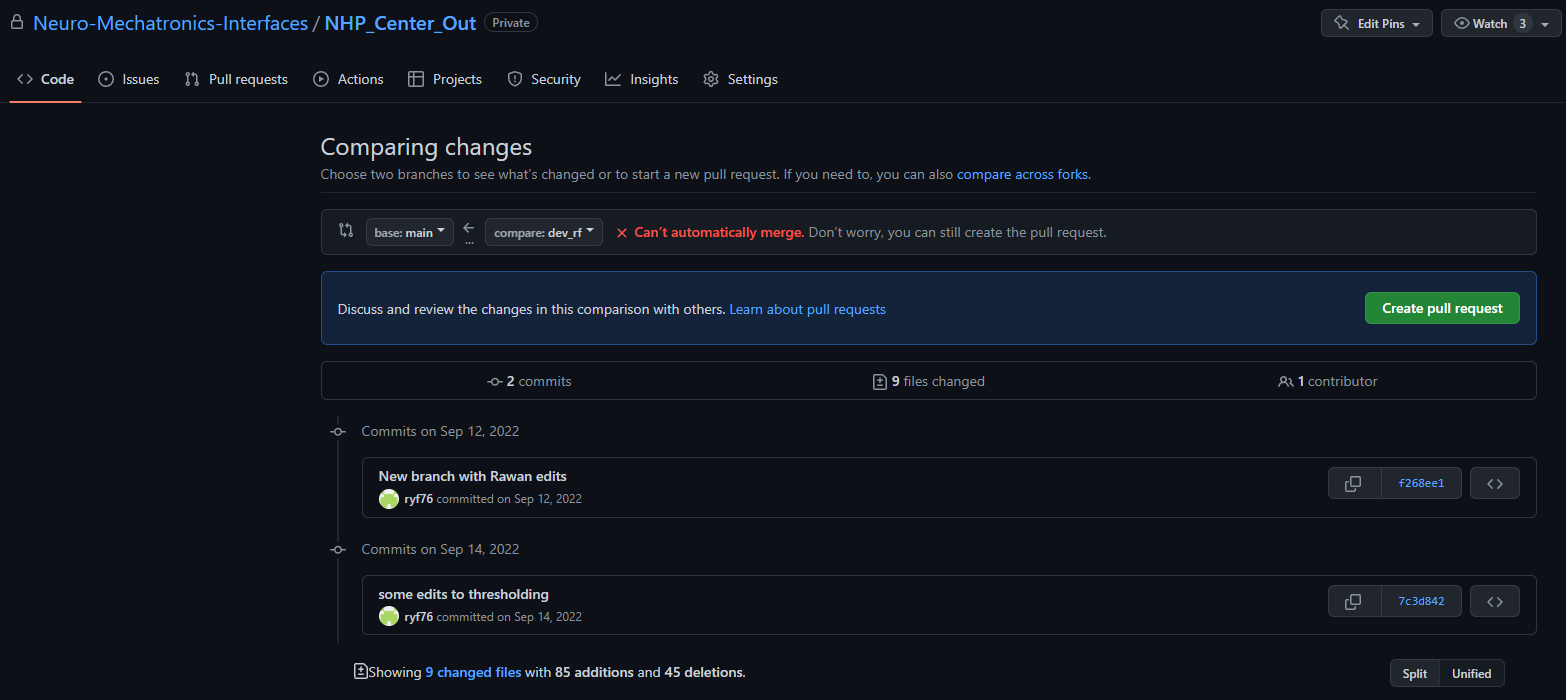Go to the Issues tab
Image resolution: width=1566 pixels, height=700 pixels.
129,79
